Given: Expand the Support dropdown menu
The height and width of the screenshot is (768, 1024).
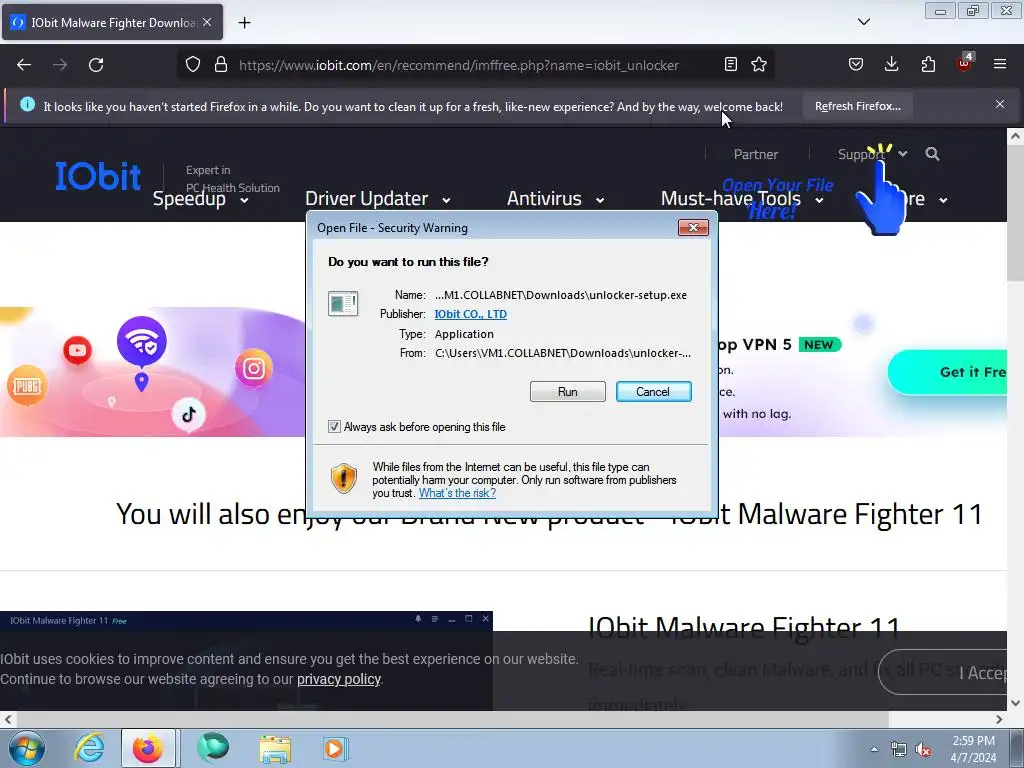Looking at the screenshot, I should (872, 154).
